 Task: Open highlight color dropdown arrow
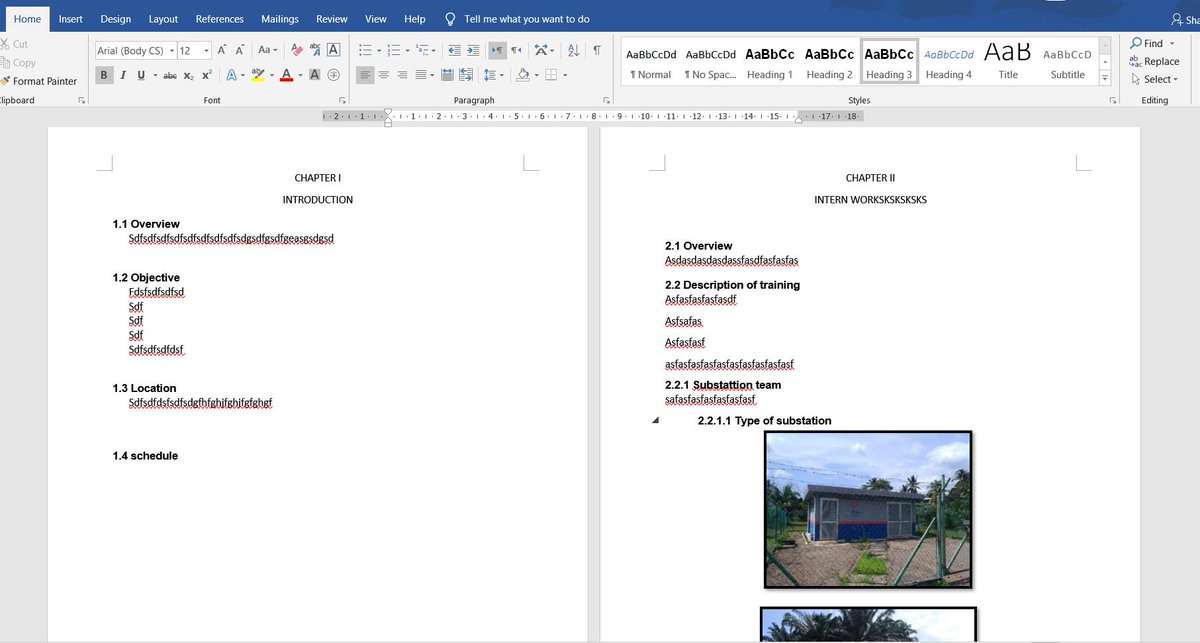point(271,75)
